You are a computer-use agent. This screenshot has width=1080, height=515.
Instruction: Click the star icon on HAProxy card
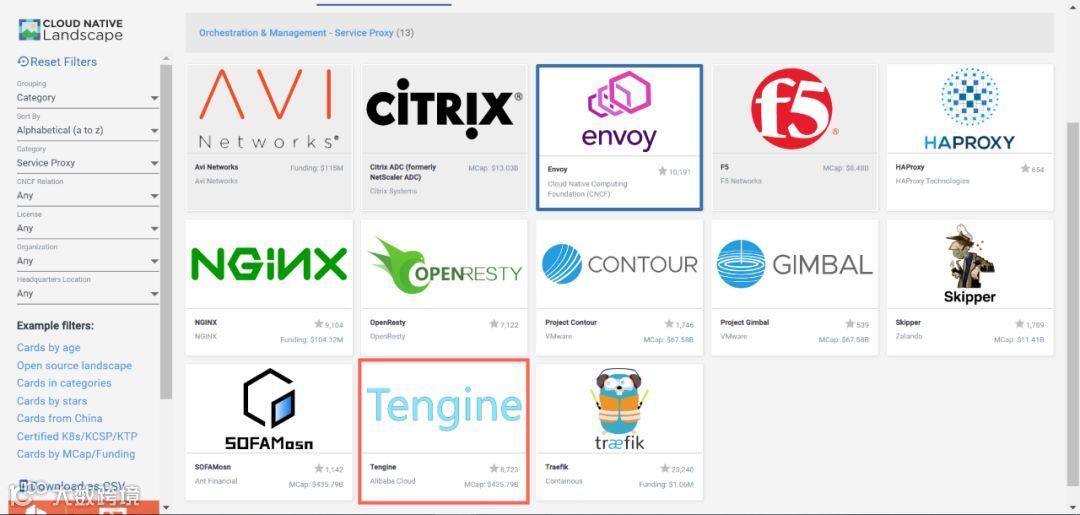tap(1025, 169)
